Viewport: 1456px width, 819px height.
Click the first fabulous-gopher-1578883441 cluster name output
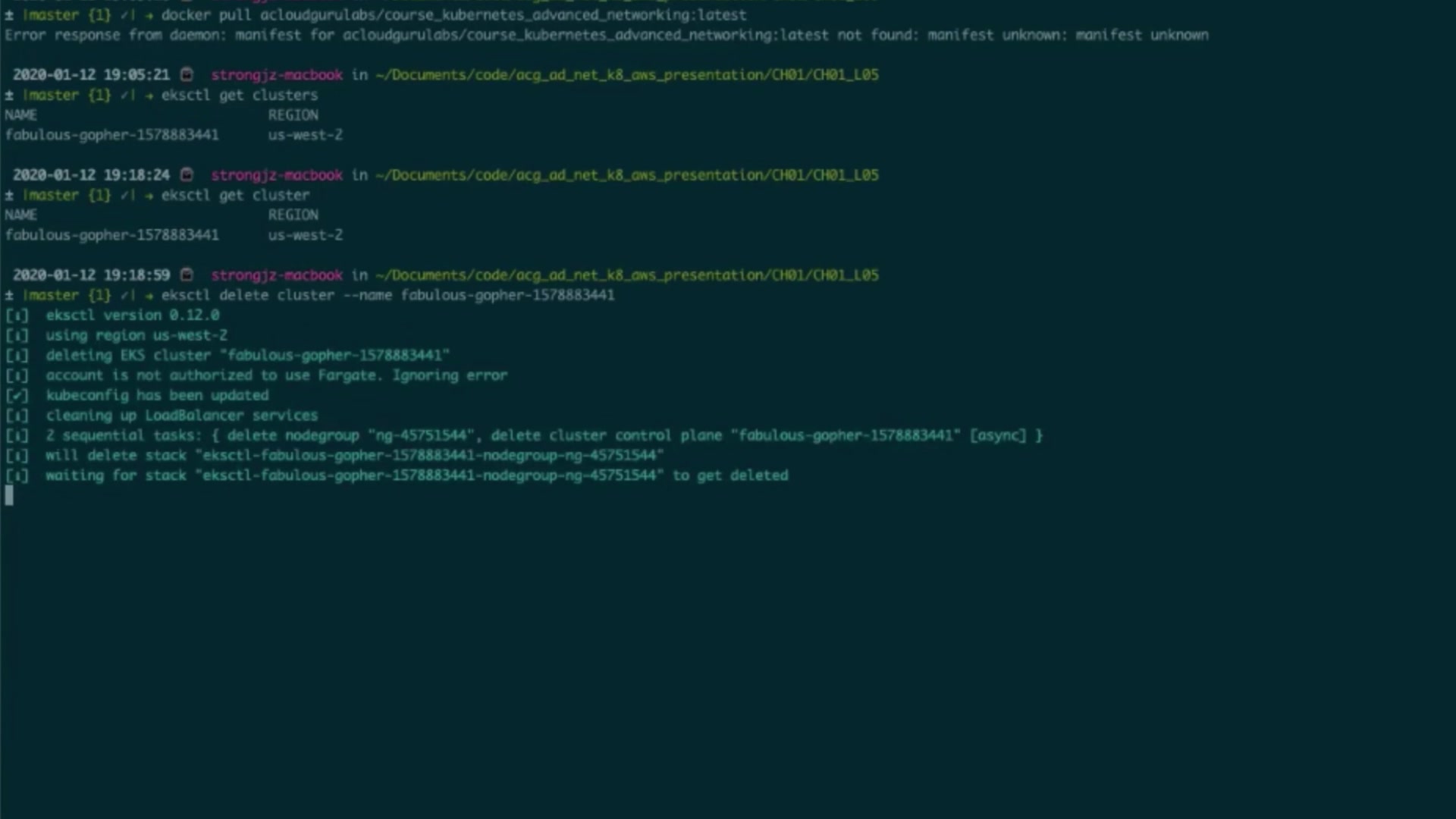pos(111,135)
